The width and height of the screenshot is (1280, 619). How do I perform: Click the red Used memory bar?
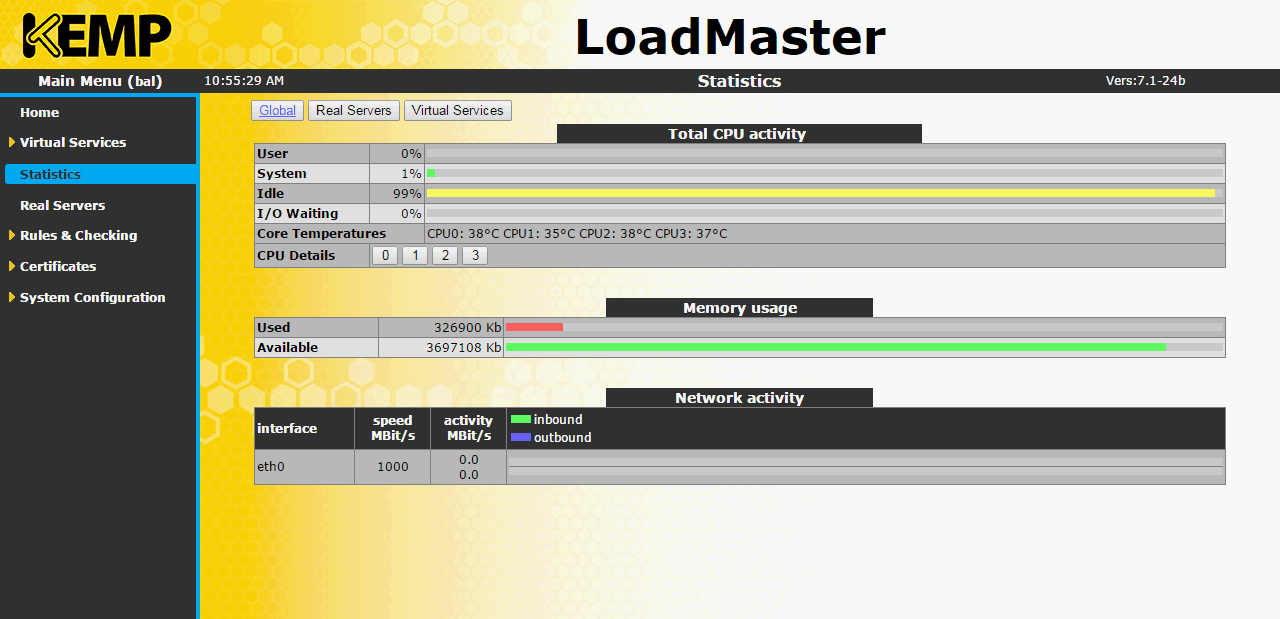(534, 327)
